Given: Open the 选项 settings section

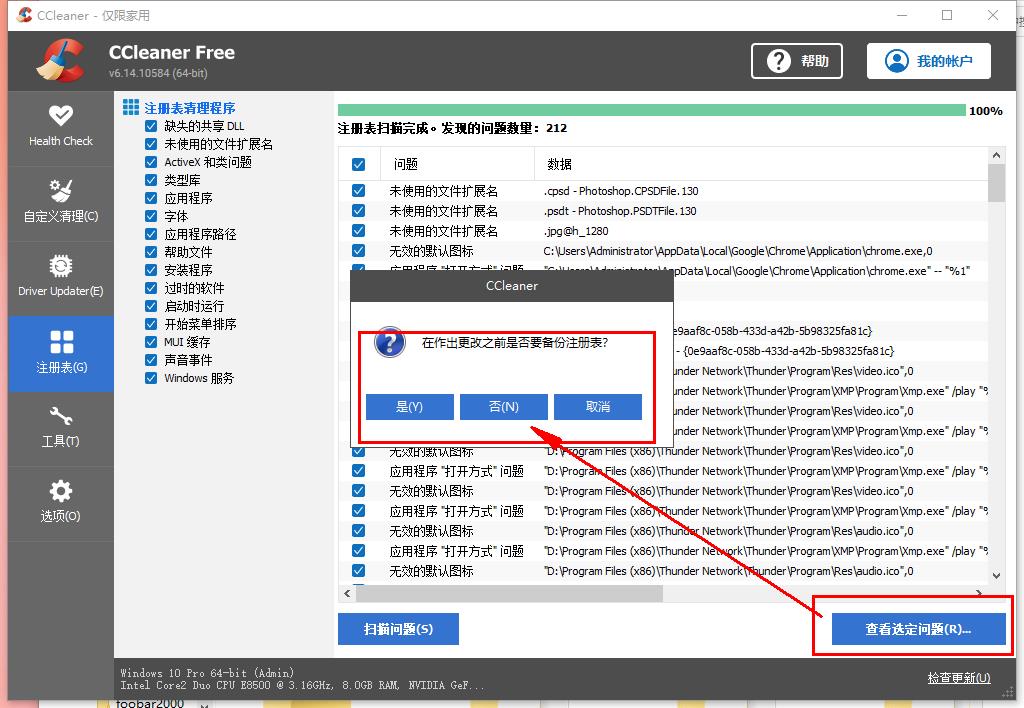Looking at the screenshot, I should 60,503.
